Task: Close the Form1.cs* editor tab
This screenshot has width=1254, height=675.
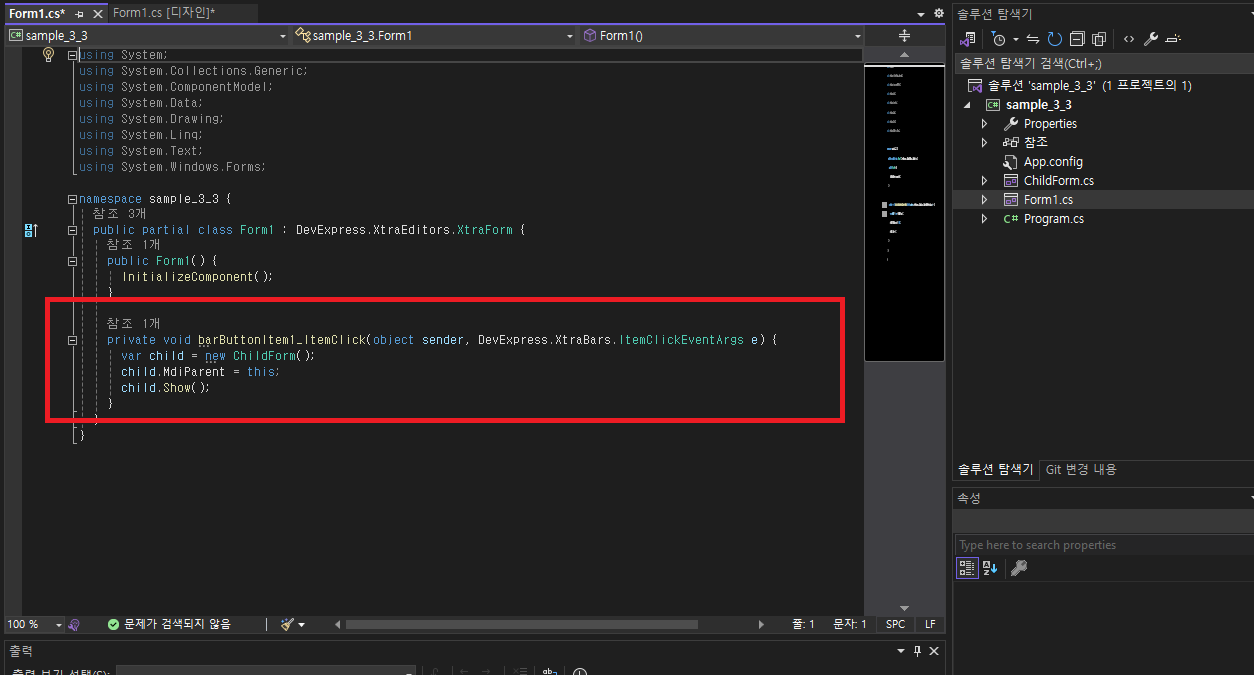Action: pos(97,14)
